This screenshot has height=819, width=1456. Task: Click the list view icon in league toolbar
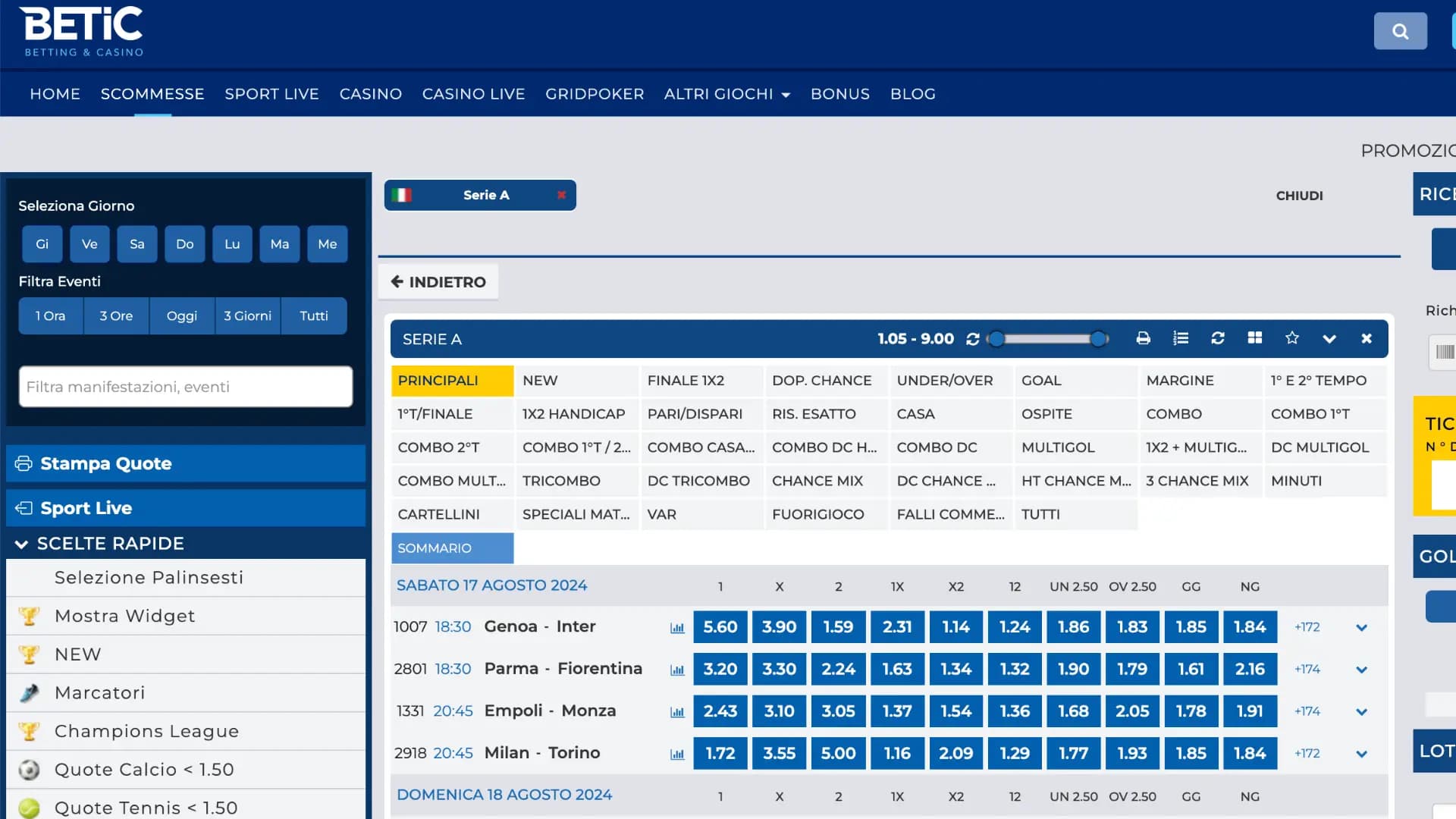click(x=1181, y=339)
